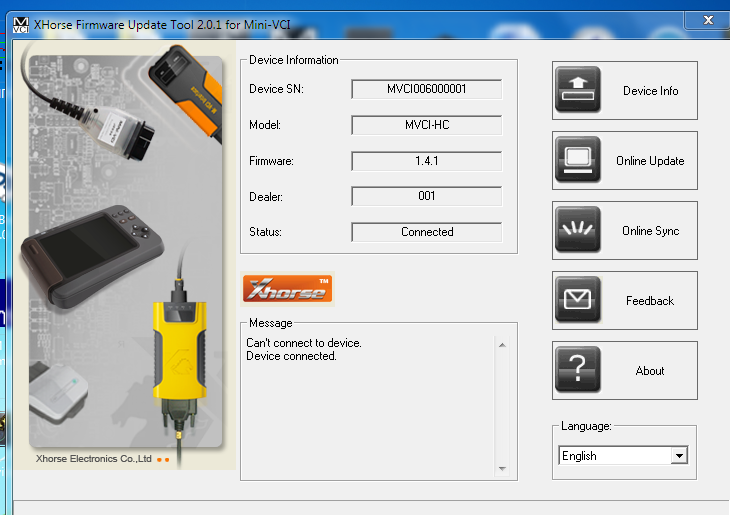Click the gray handheld scanner image
Image resolution: width=730 pixels, height=515 pixels.
[x=92, y=256]
